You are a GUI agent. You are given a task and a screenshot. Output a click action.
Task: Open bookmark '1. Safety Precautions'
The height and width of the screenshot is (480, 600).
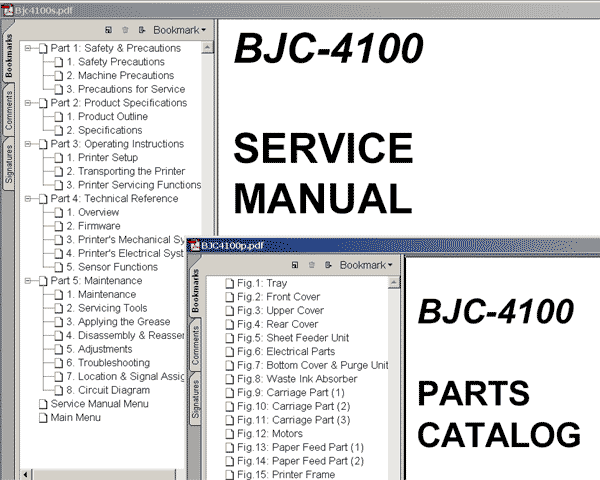coord(116,62)
